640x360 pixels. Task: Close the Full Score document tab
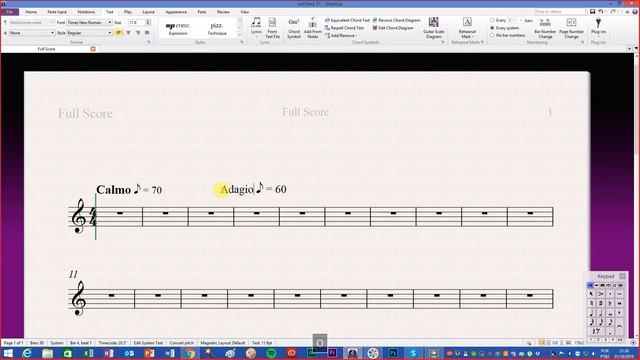coord(93,49)
